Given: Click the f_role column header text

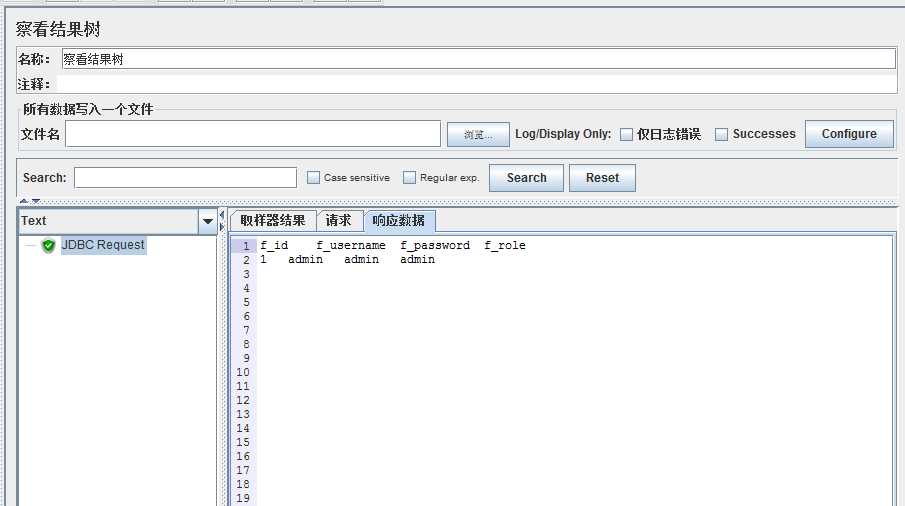Looking at the screenshot, I should tap(505, 246).
